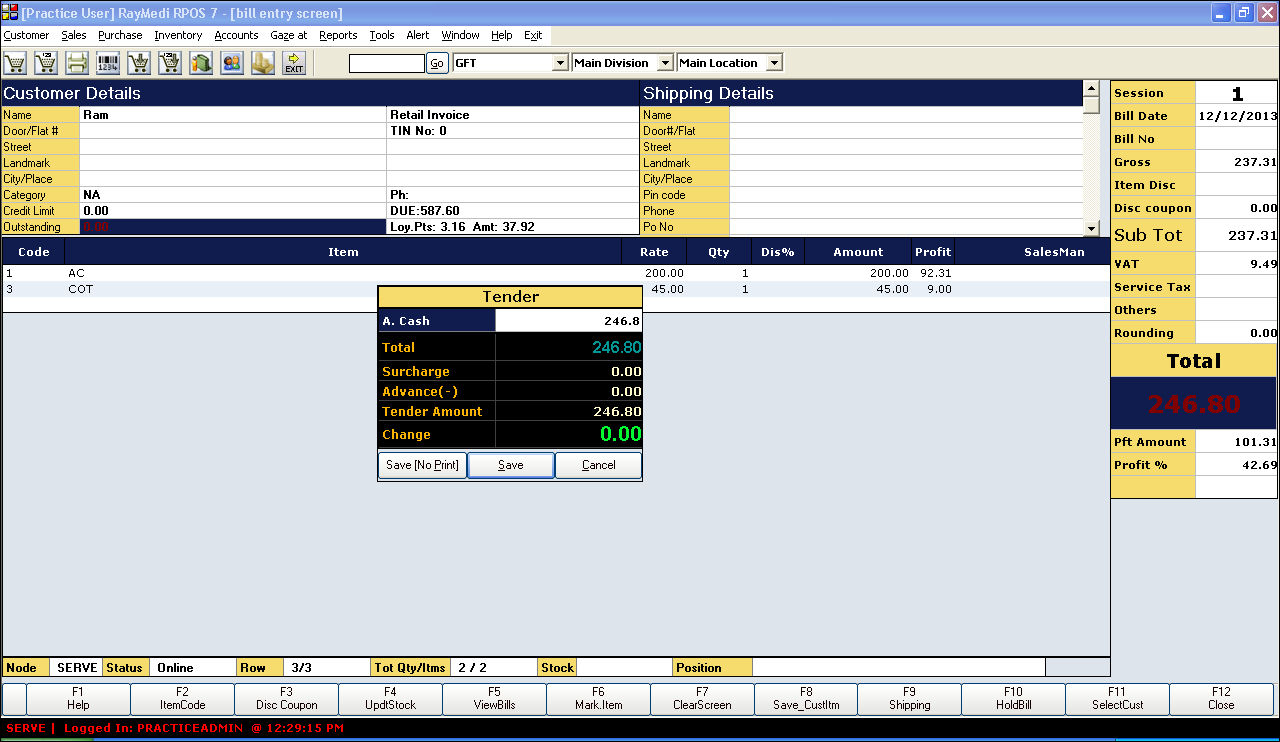Click the F2 ItemCode button

coord(182,698)
